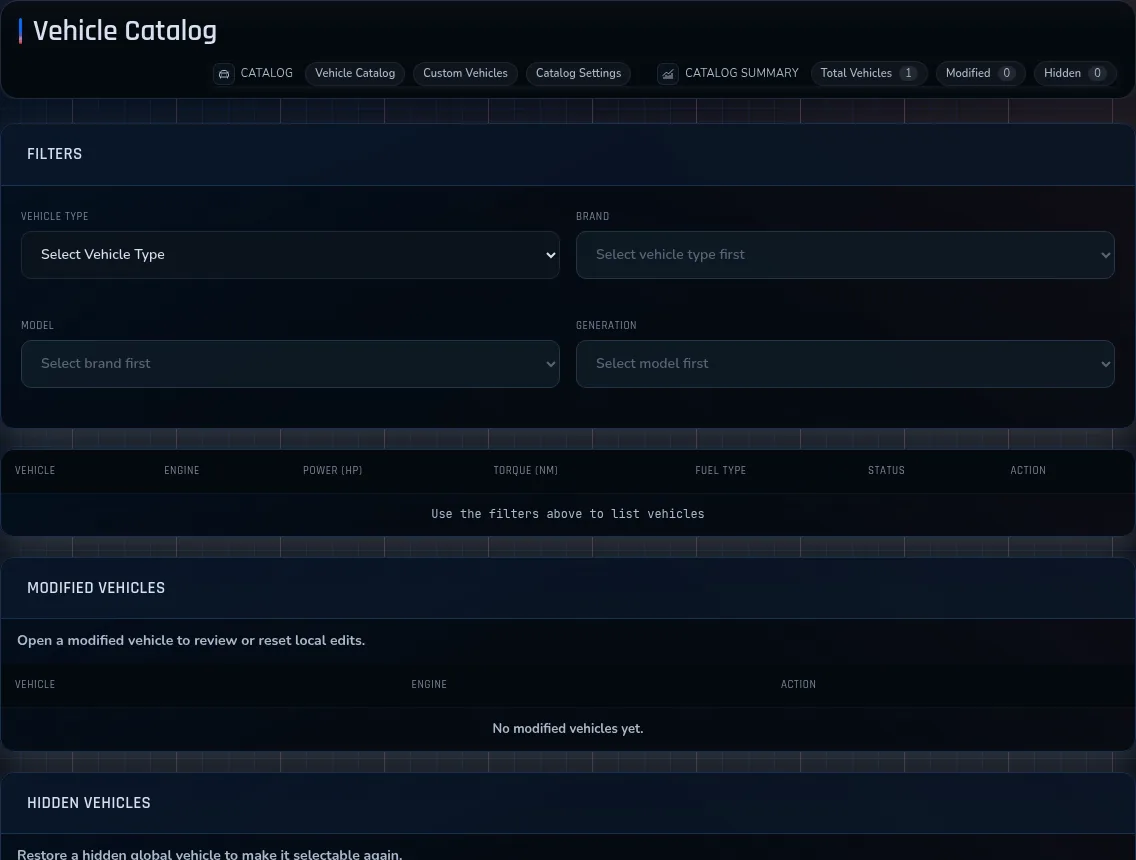Image resolution: width=1136 pixels, height=860 pixels.
Task: Click the Vehicle header in the main vehicle table
Action: (x=35, y=470)
